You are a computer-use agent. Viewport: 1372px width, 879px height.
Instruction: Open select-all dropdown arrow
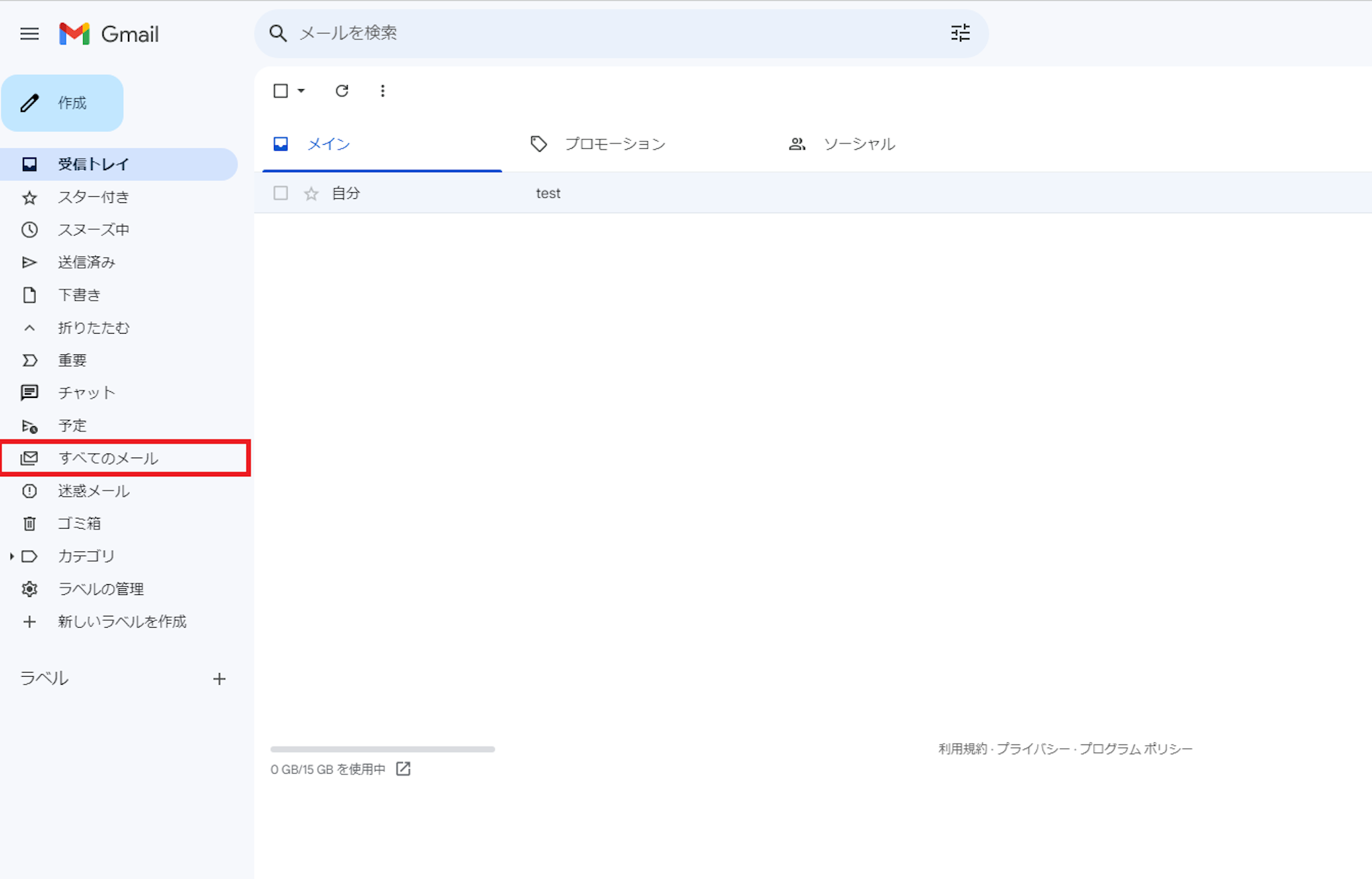click(x=301, y=90)
